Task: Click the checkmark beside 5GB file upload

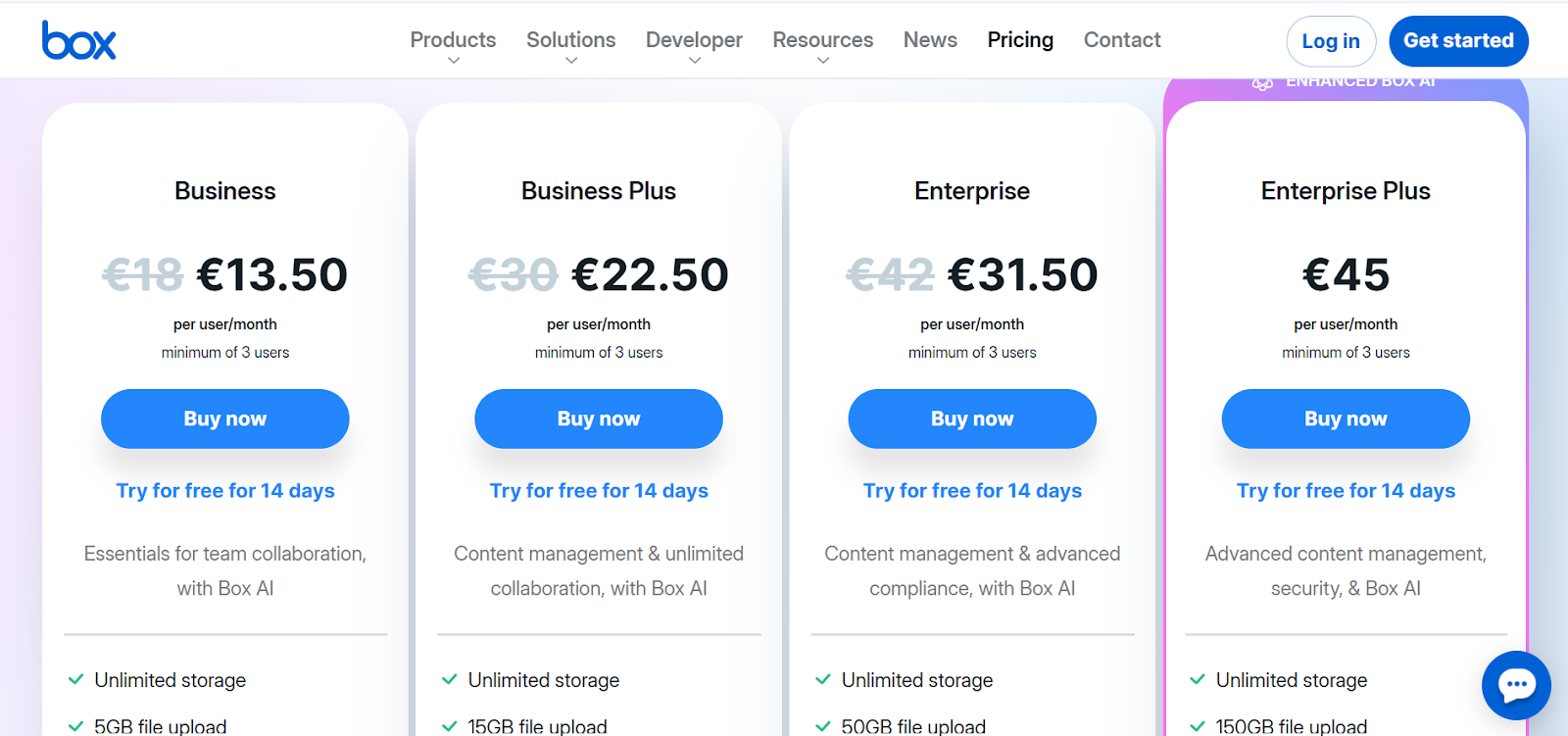Action: [75, 725]
